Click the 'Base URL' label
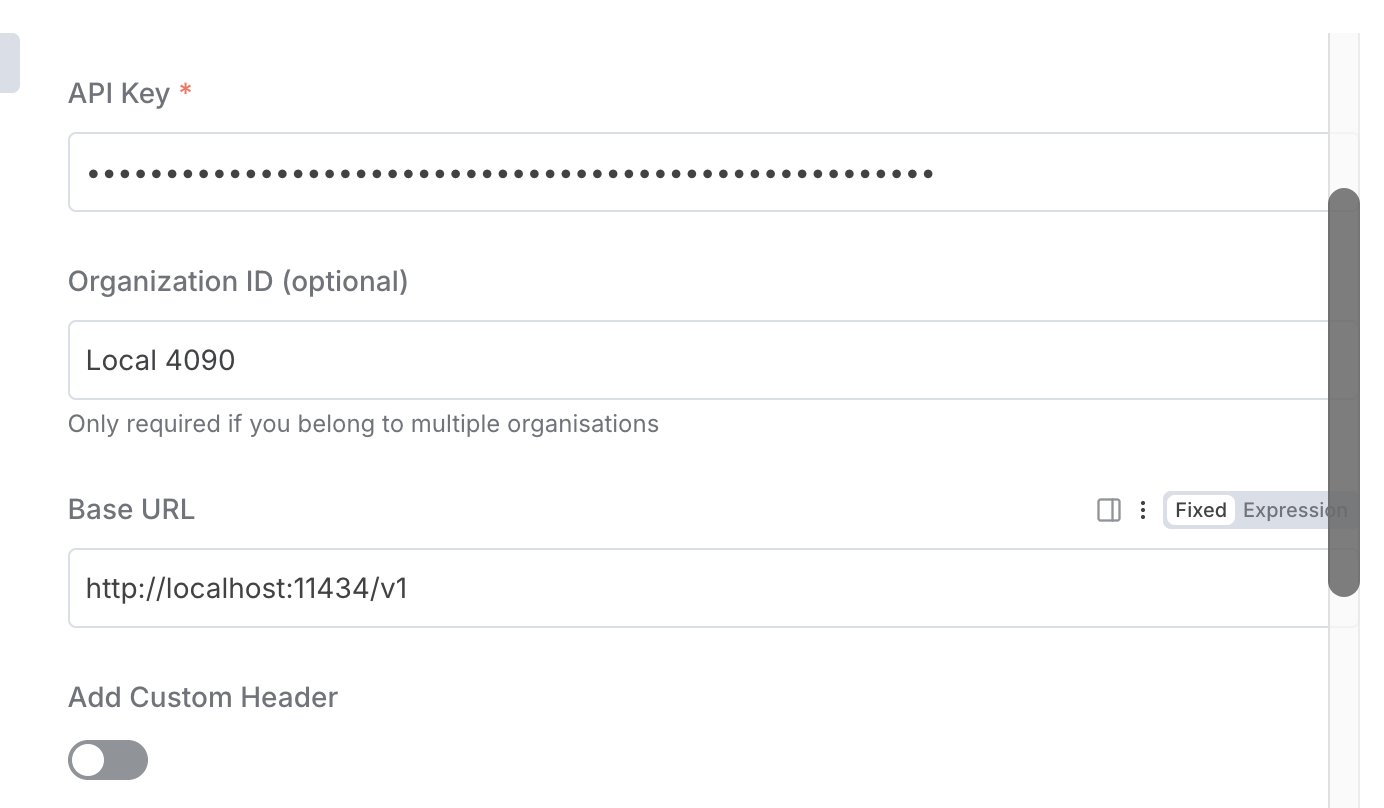1384x808 pixels. coord(131,510)
